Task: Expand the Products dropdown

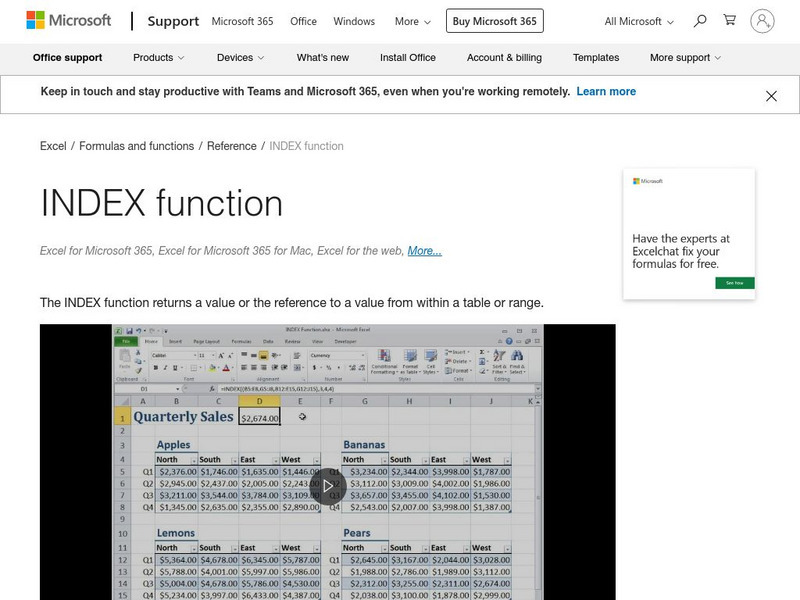Action: coord(158,58)
